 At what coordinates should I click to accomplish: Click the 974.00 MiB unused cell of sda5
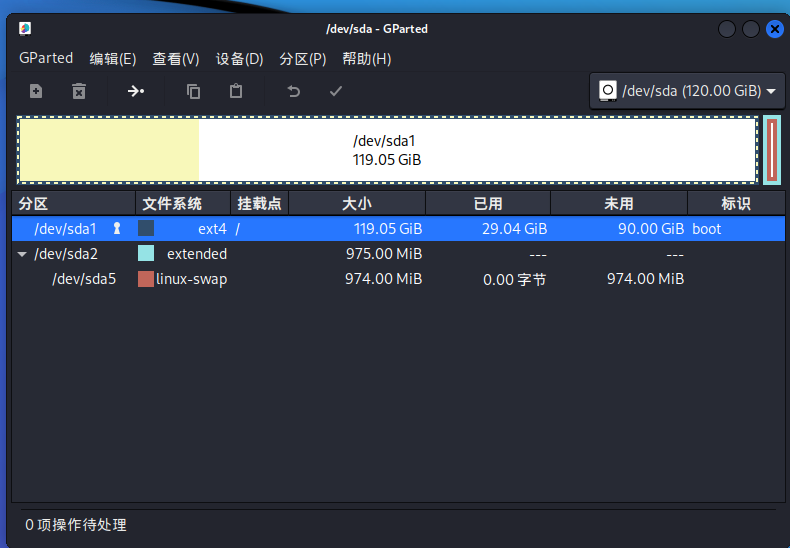click(x=645, y=279)
